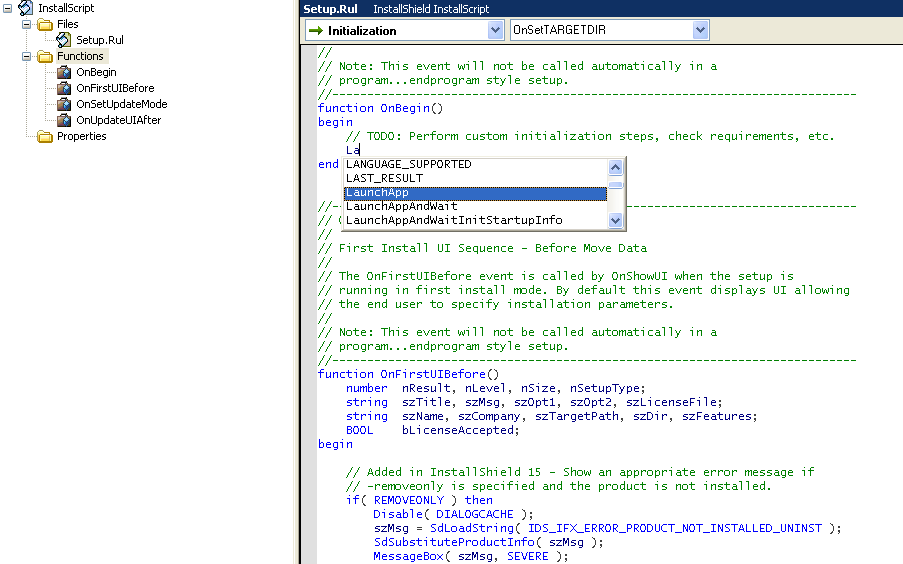903x564 pixels.
Task: Click the Files folder icon
Action: coord(45,24)
